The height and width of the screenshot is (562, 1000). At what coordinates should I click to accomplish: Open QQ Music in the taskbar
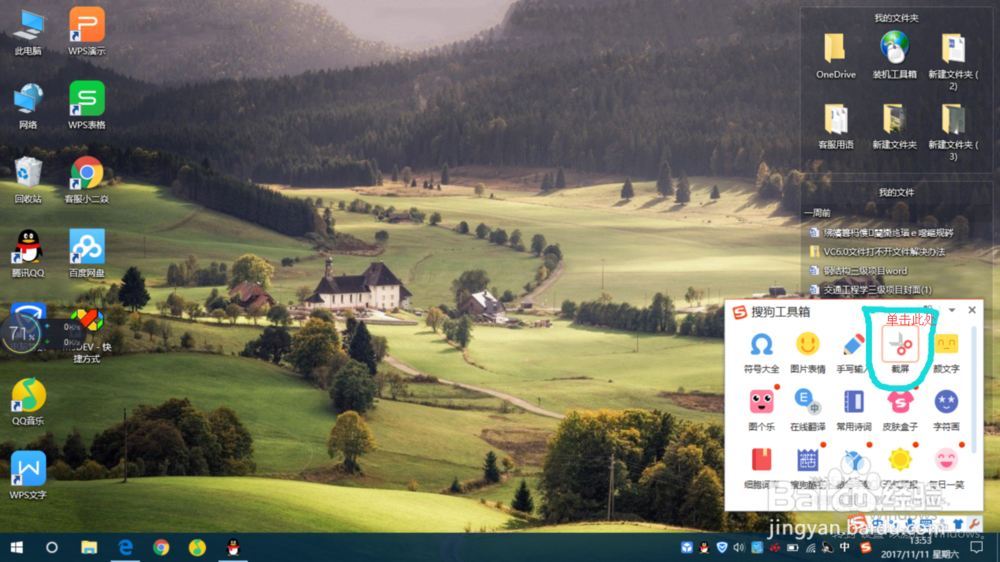tap(197, 547)
